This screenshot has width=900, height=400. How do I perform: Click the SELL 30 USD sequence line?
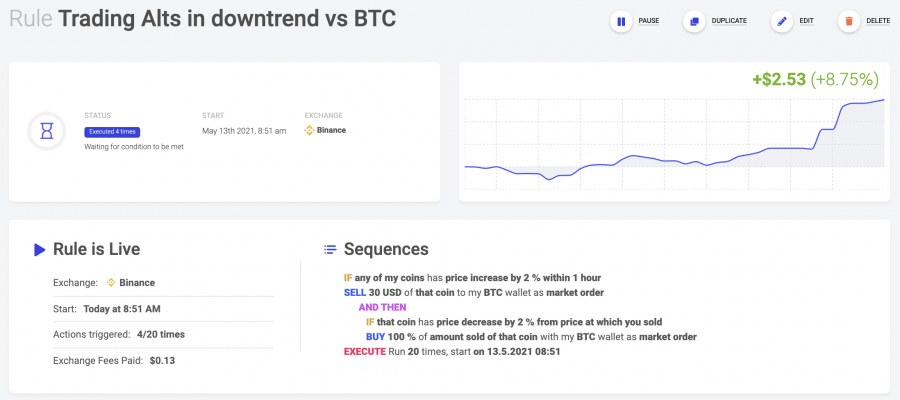pyautogui.click(x=474, y=293)
